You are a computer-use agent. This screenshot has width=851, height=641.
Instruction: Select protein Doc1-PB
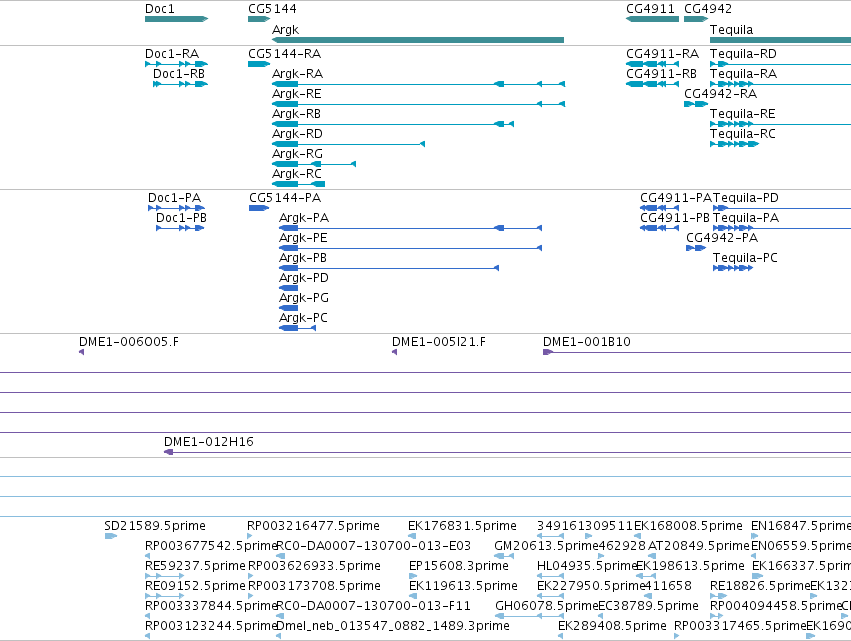tap(180, 228)
